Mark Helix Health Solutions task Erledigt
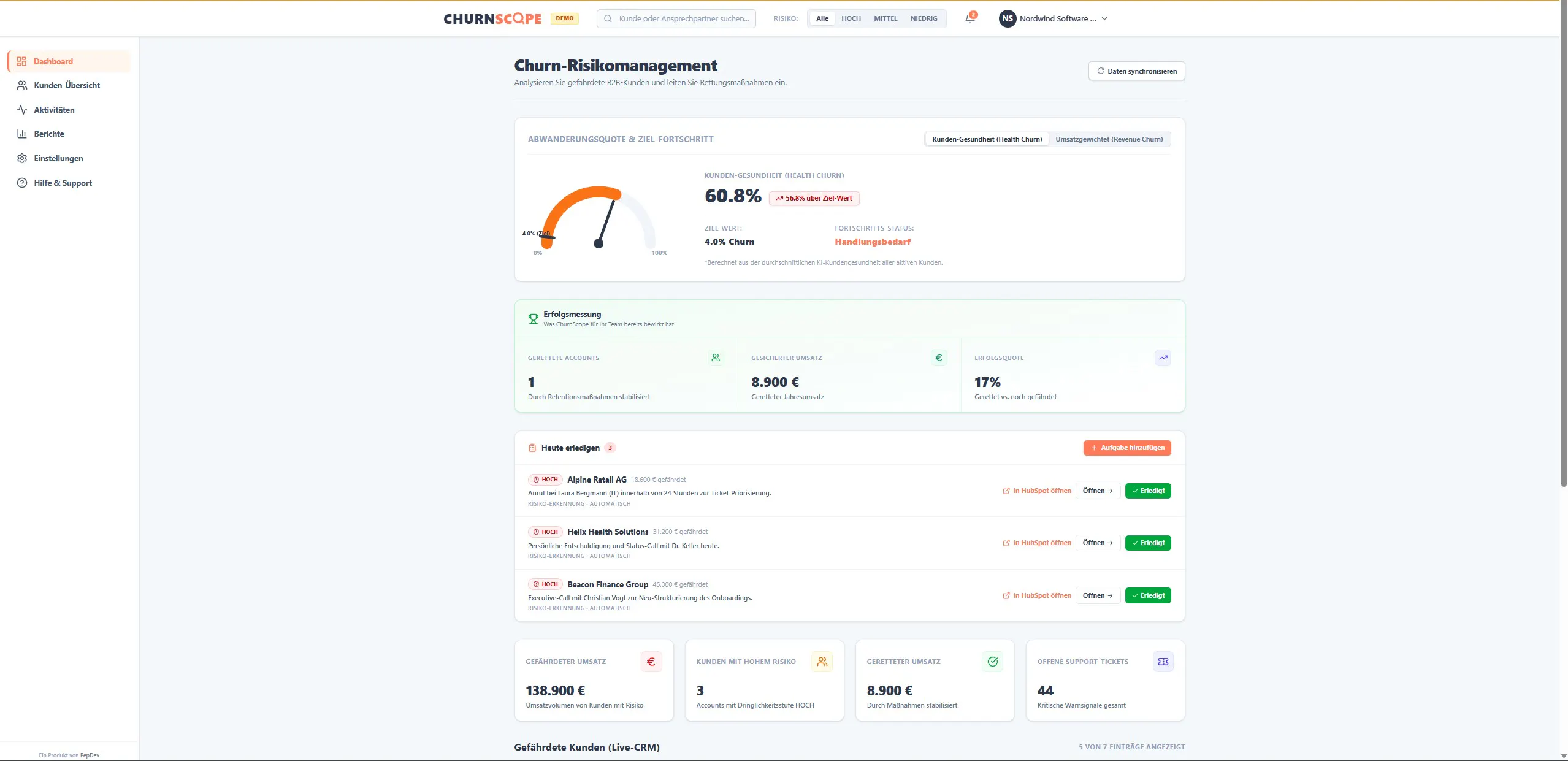 (1148, 543)
